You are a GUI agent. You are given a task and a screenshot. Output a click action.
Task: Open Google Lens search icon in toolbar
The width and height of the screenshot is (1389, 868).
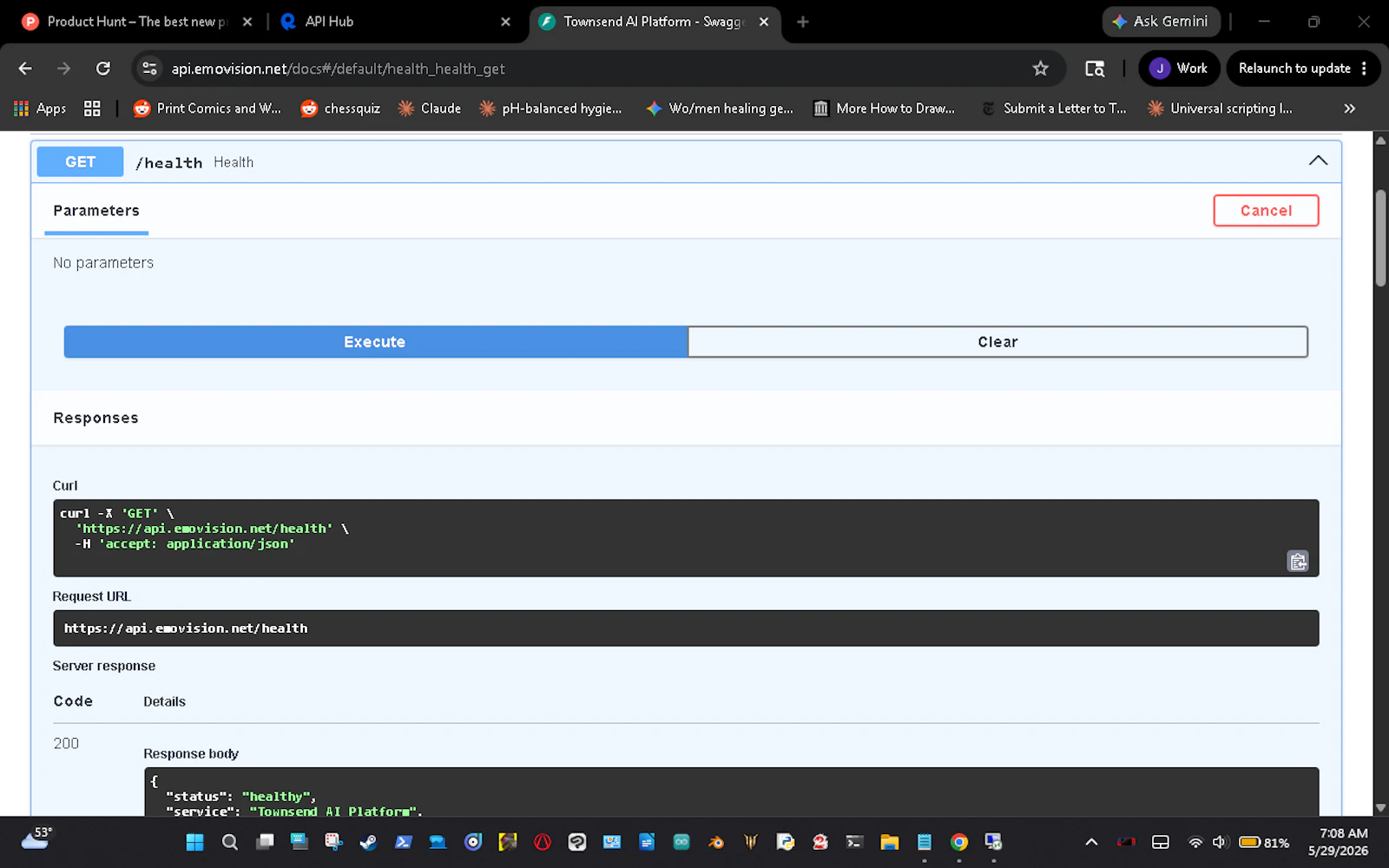coord(1095,69)
